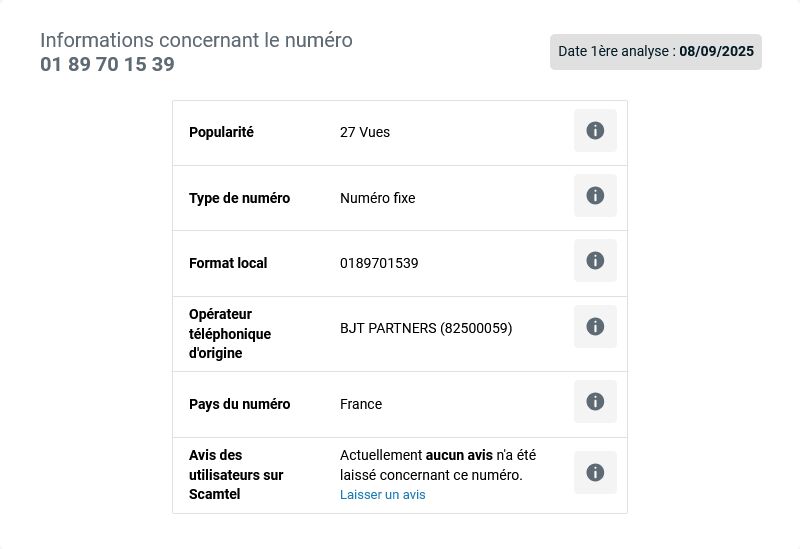Click the '27 Vues' popularity value
This screenshot has height=549, width=800.
(x=364, y=132)
